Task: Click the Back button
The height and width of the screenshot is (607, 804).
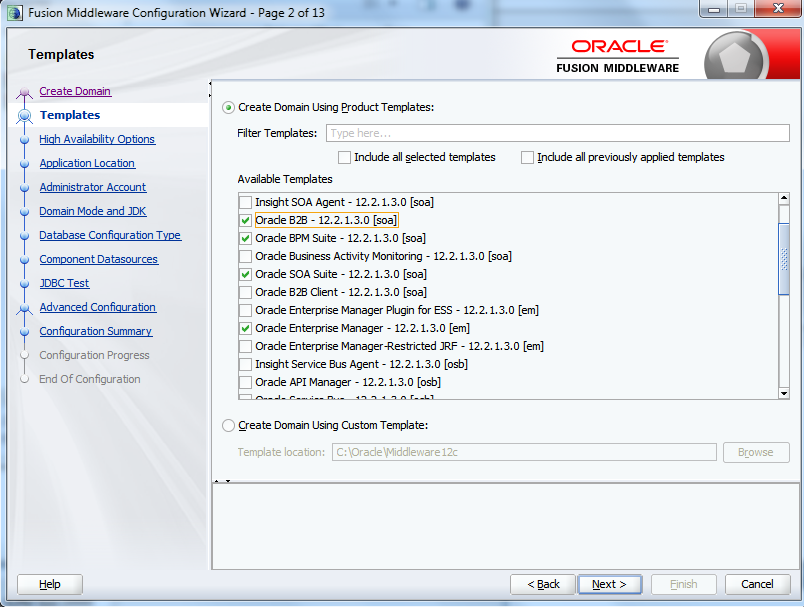Action: tap(542, 584)
